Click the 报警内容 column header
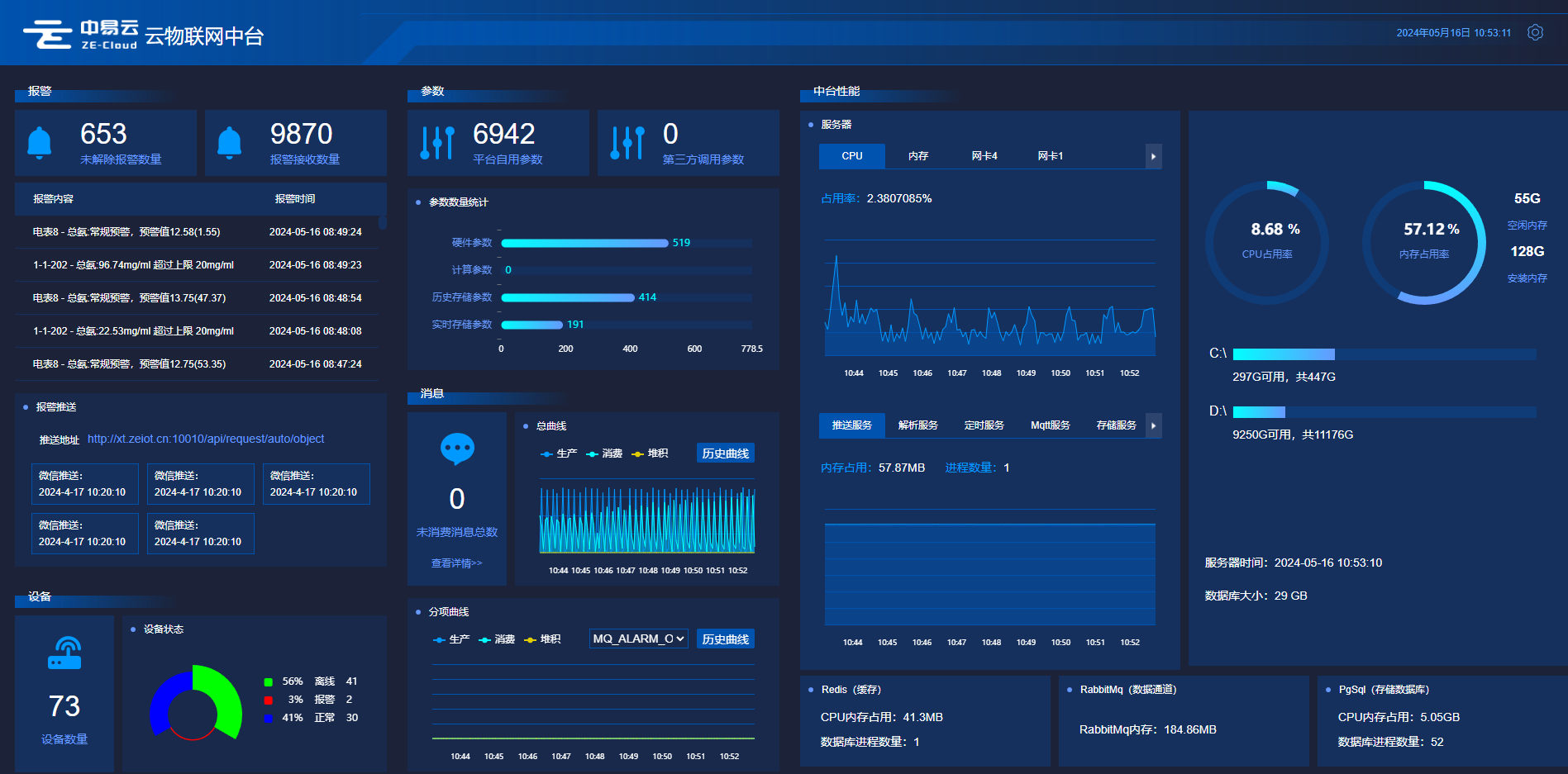Viewport: 1568px width, 774px height. click(53, 199)
